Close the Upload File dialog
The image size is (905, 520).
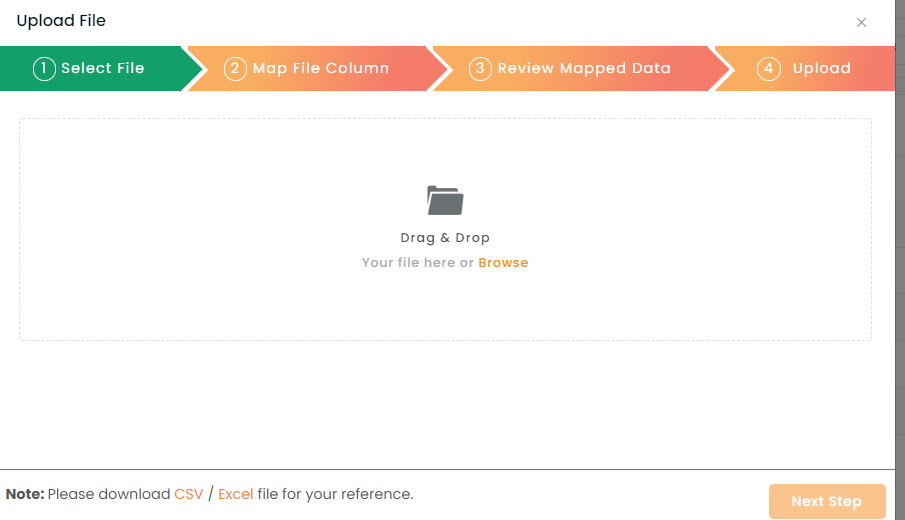(861, 23)
